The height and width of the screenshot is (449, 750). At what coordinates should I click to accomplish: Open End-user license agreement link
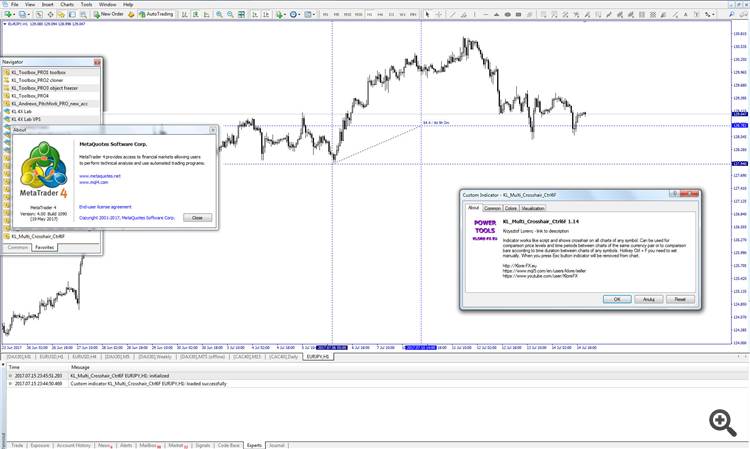click(x=105, y=207)
